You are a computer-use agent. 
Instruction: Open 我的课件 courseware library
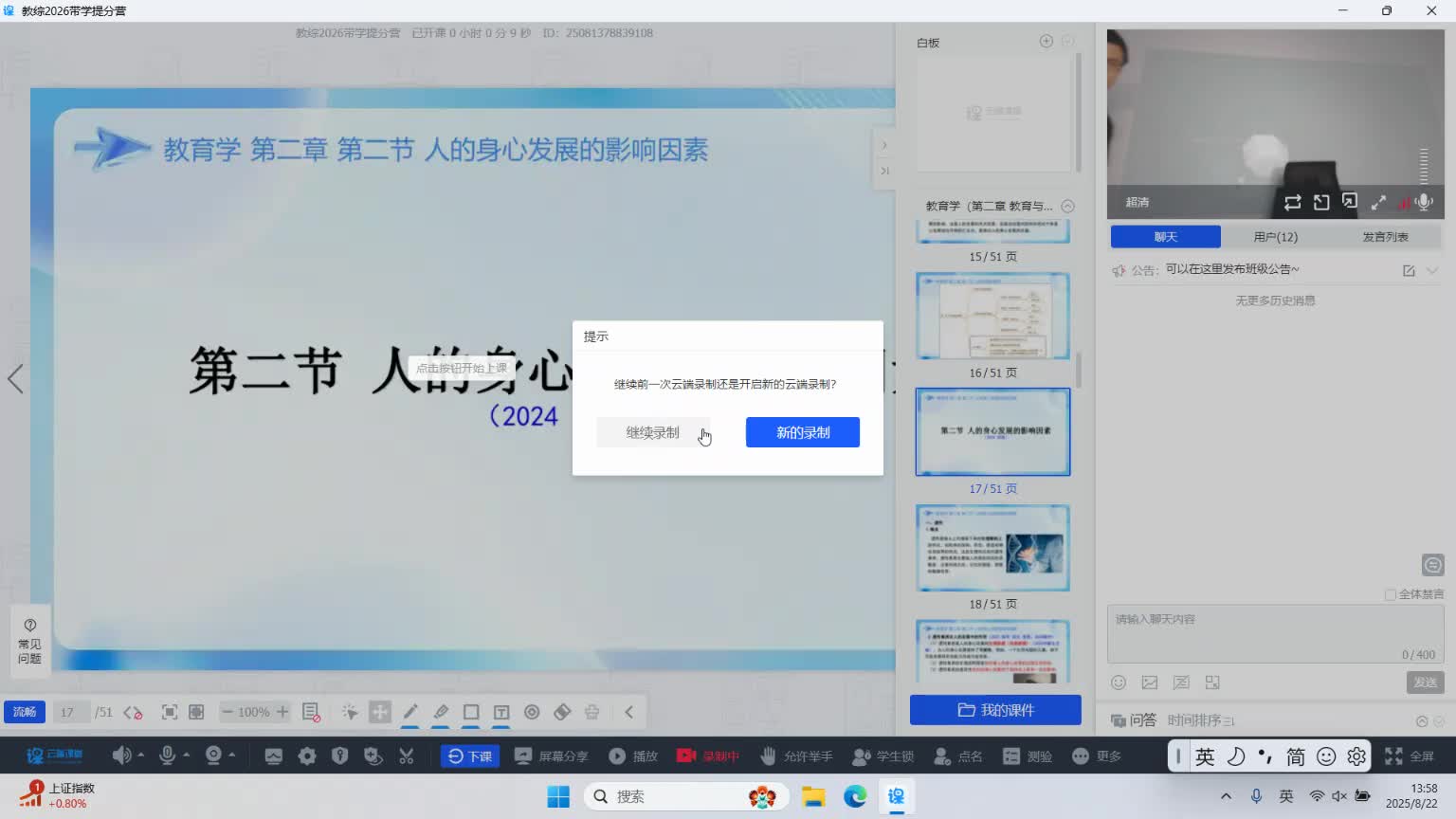(995, 709)
